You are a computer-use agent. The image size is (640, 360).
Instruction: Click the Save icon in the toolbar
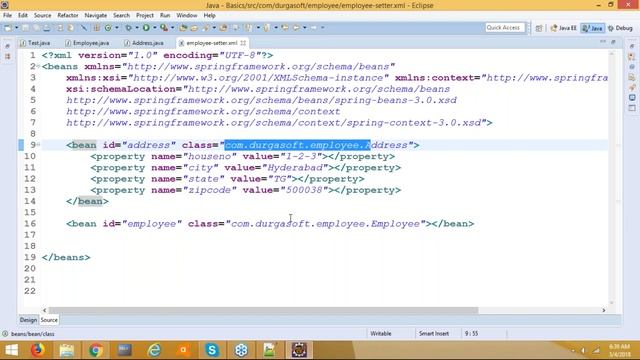point(25,28)
